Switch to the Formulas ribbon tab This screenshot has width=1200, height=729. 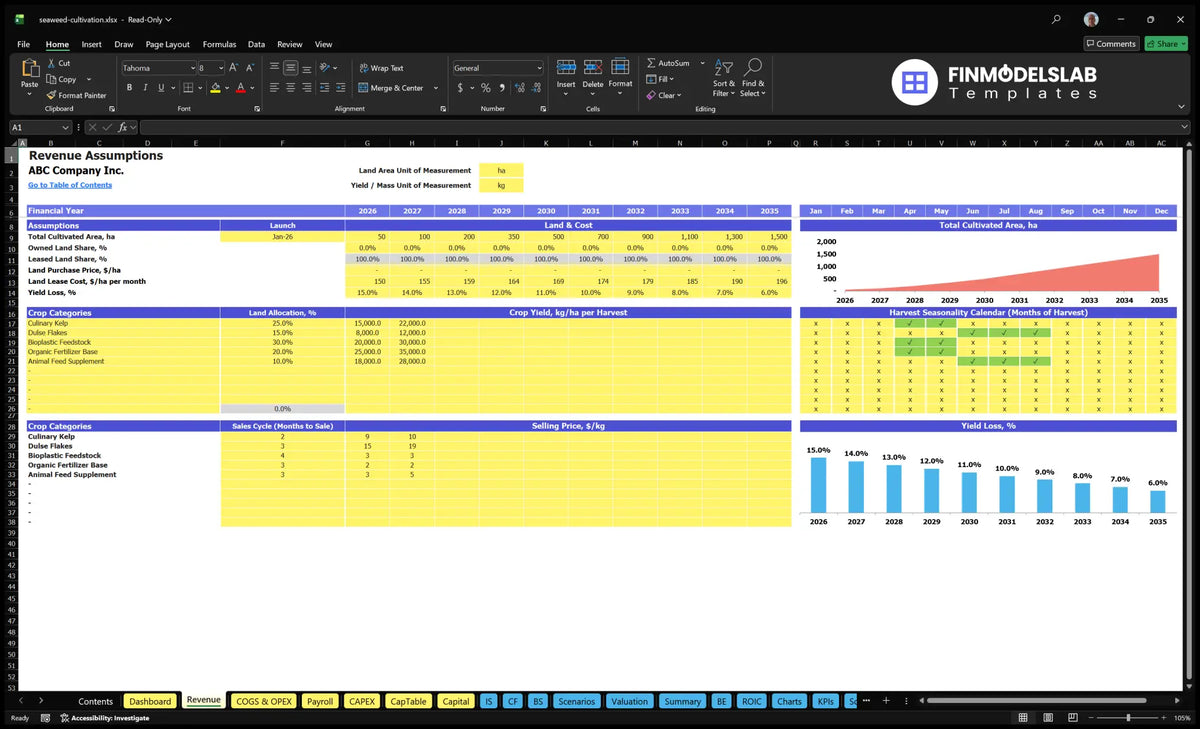pyautogui.click(x=219, y=44)
